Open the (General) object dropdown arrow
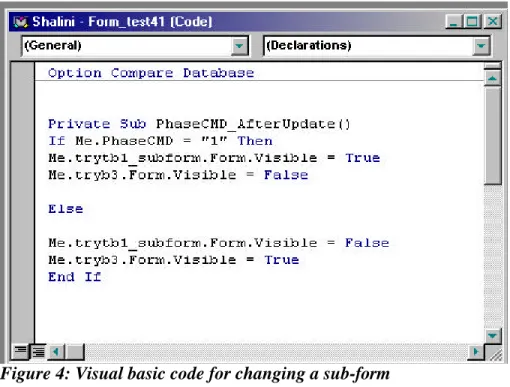Screen dimensions: 510x387 coord(239,46)
